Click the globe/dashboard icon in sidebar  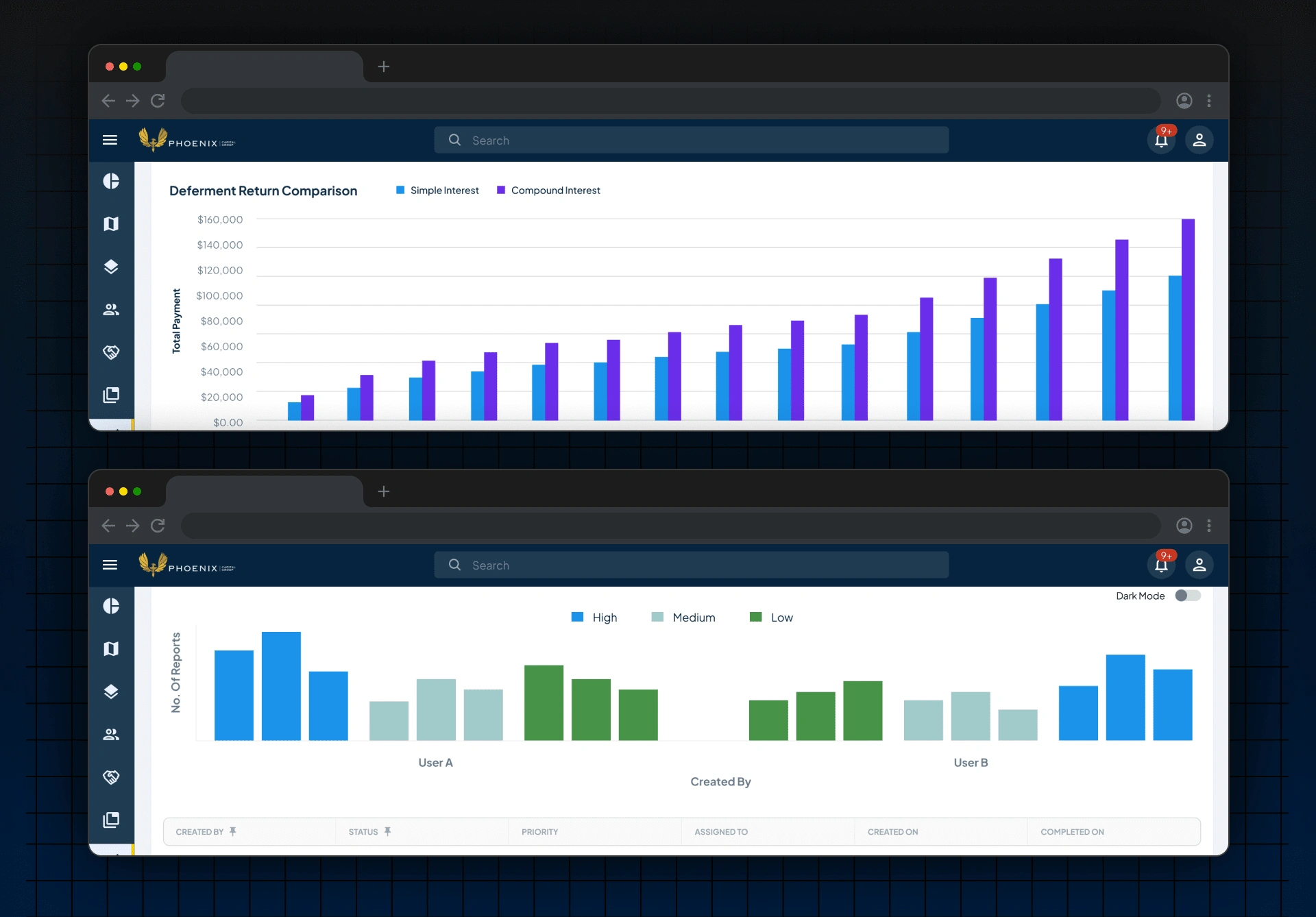(x=112, y=180)
